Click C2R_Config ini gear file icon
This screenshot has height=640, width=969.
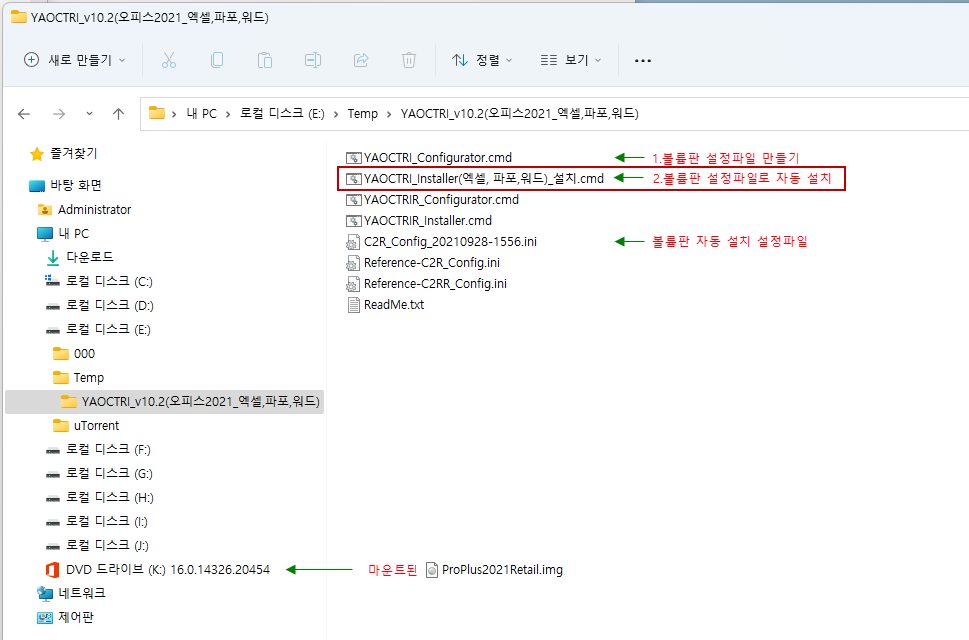coord(353,242)
